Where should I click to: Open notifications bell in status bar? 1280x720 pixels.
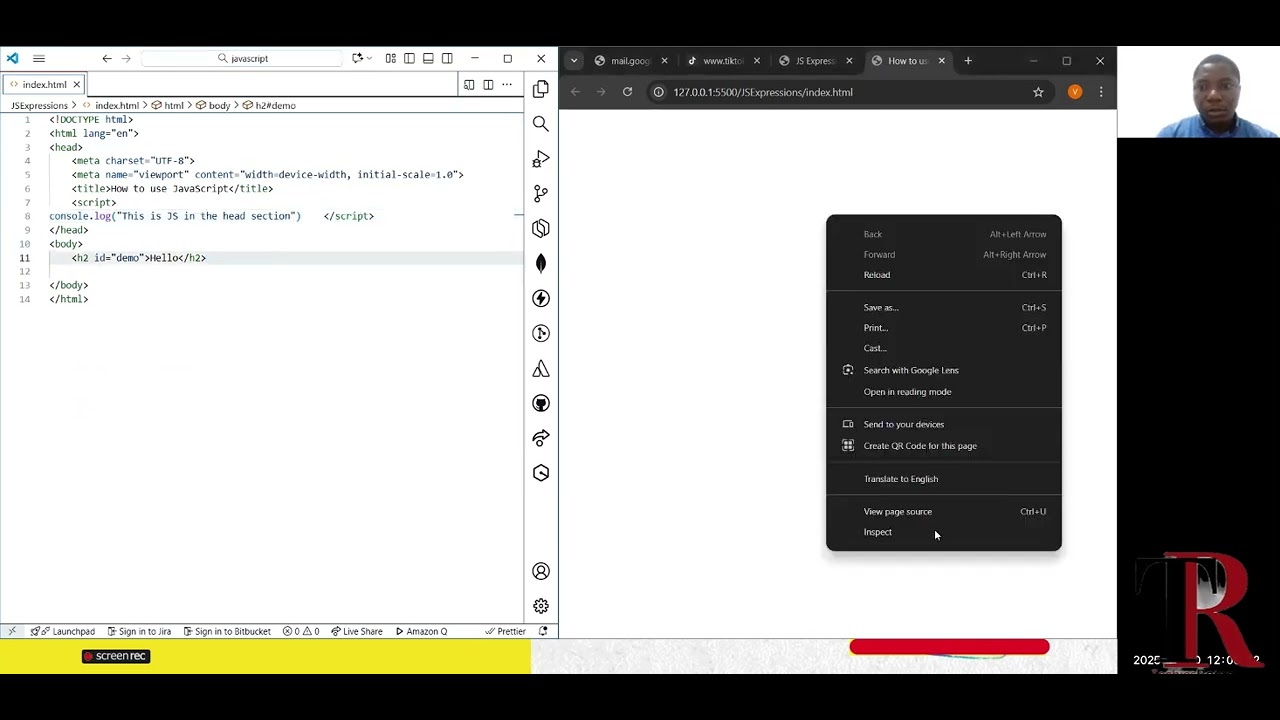(543, 631)
